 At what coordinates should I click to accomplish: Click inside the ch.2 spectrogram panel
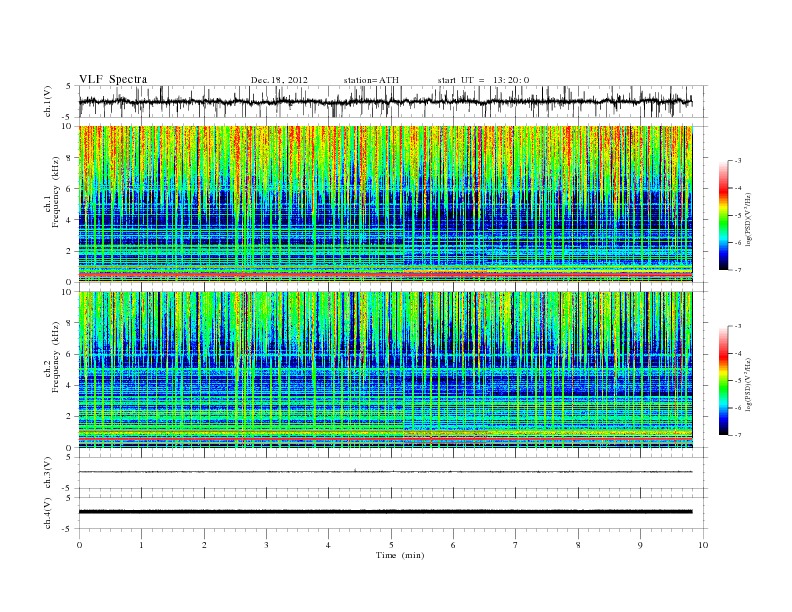[386, 370]
